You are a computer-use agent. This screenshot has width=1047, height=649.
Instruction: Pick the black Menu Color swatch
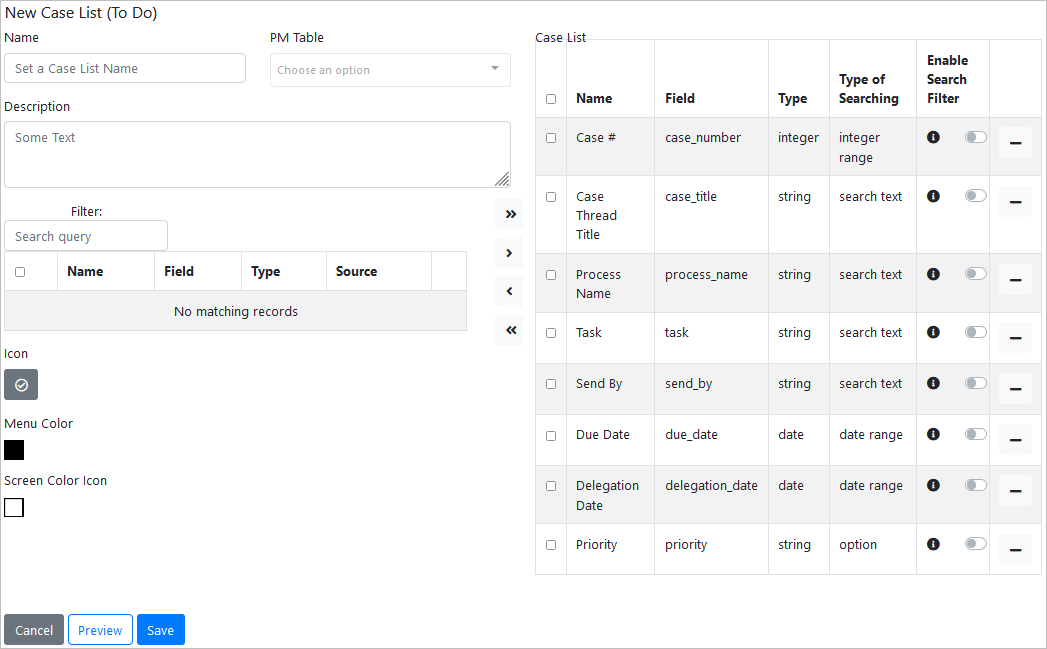(14, 450)
